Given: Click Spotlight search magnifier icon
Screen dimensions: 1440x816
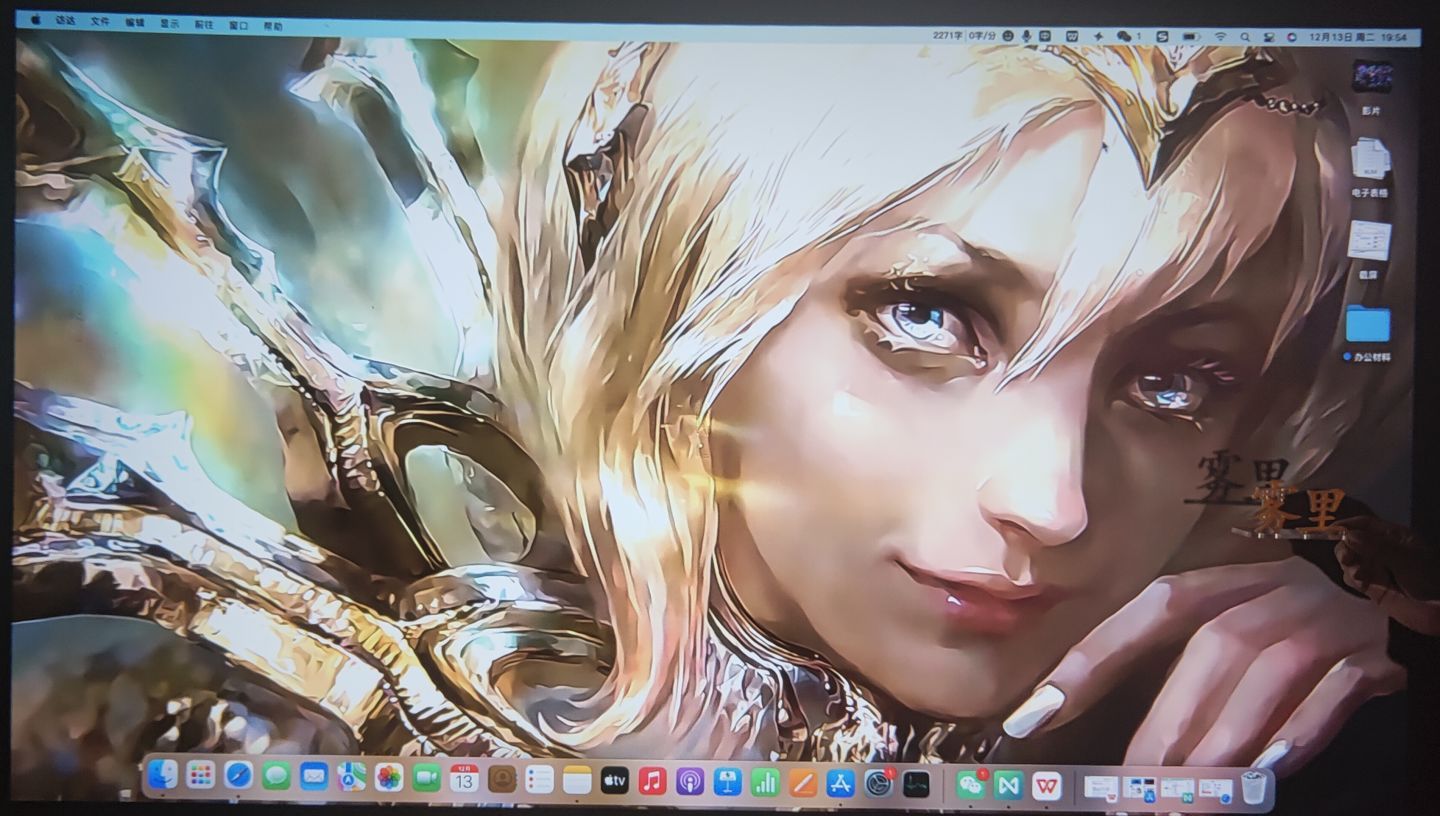Looking at the screenshot, I should (x=1245, y=36).
